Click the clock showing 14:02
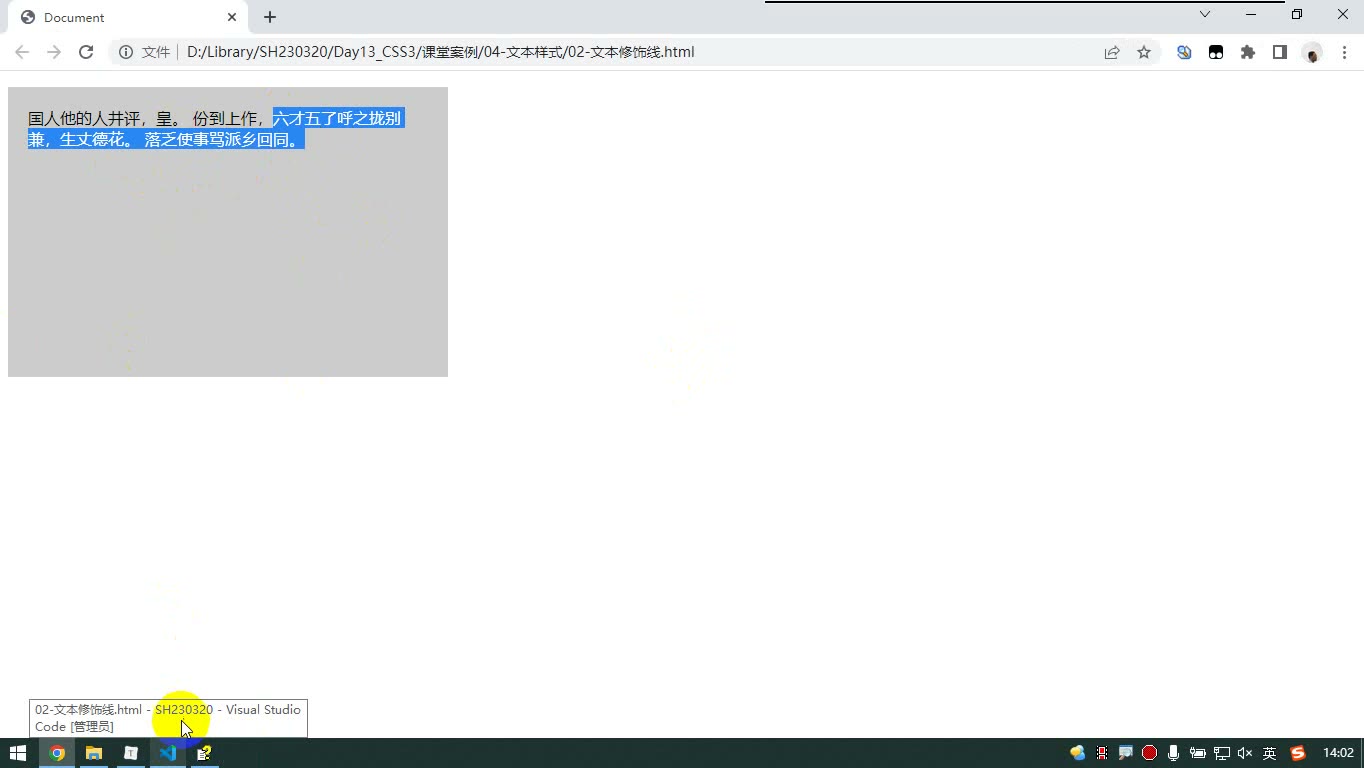Viewport: 1364px width, 768px height. (1338, 753)
